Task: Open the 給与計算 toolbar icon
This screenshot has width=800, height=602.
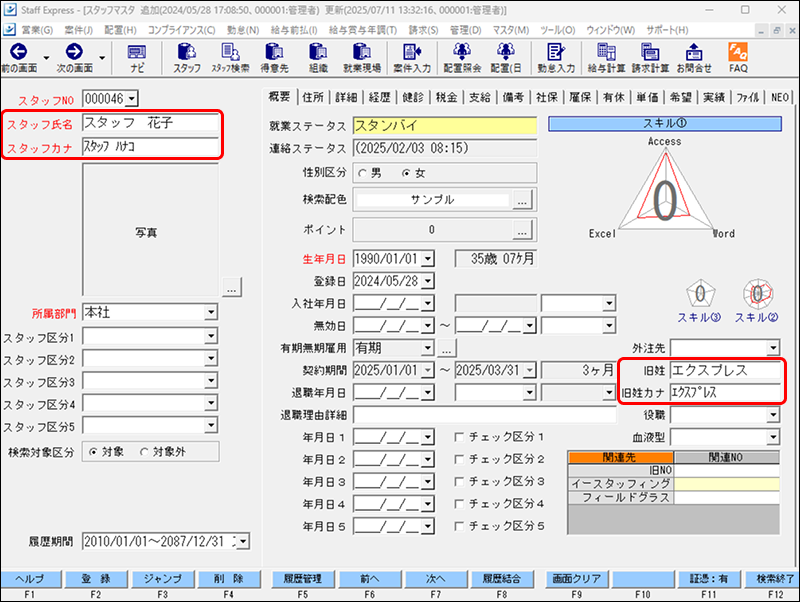Action: (606, 52)
